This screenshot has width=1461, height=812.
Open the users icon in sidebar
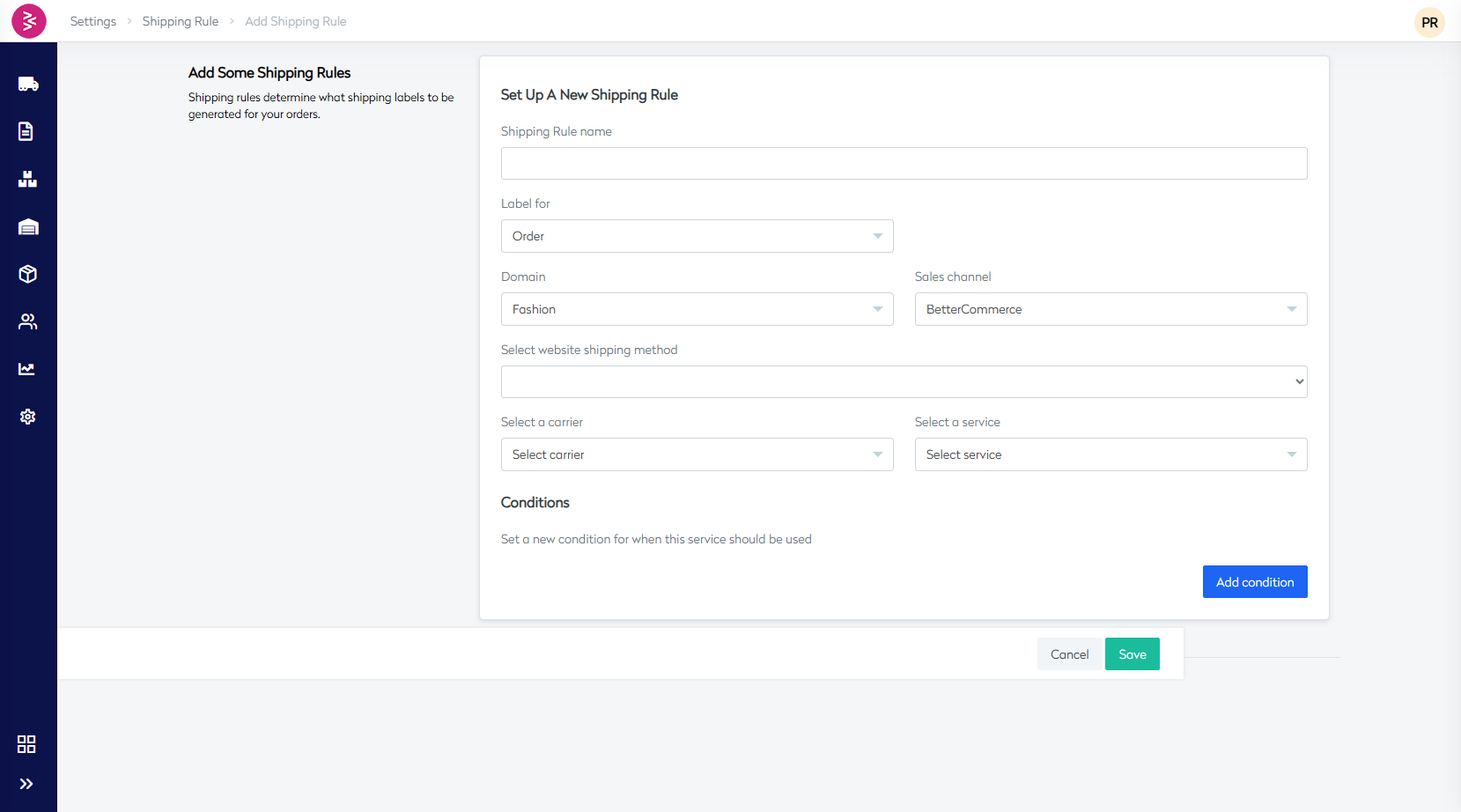[28, 321]
